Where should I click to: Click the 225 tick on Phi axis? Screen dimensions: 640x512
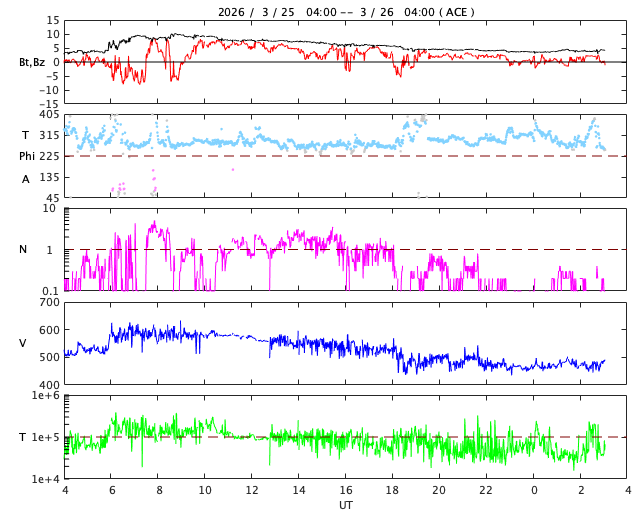coord(48,156)
